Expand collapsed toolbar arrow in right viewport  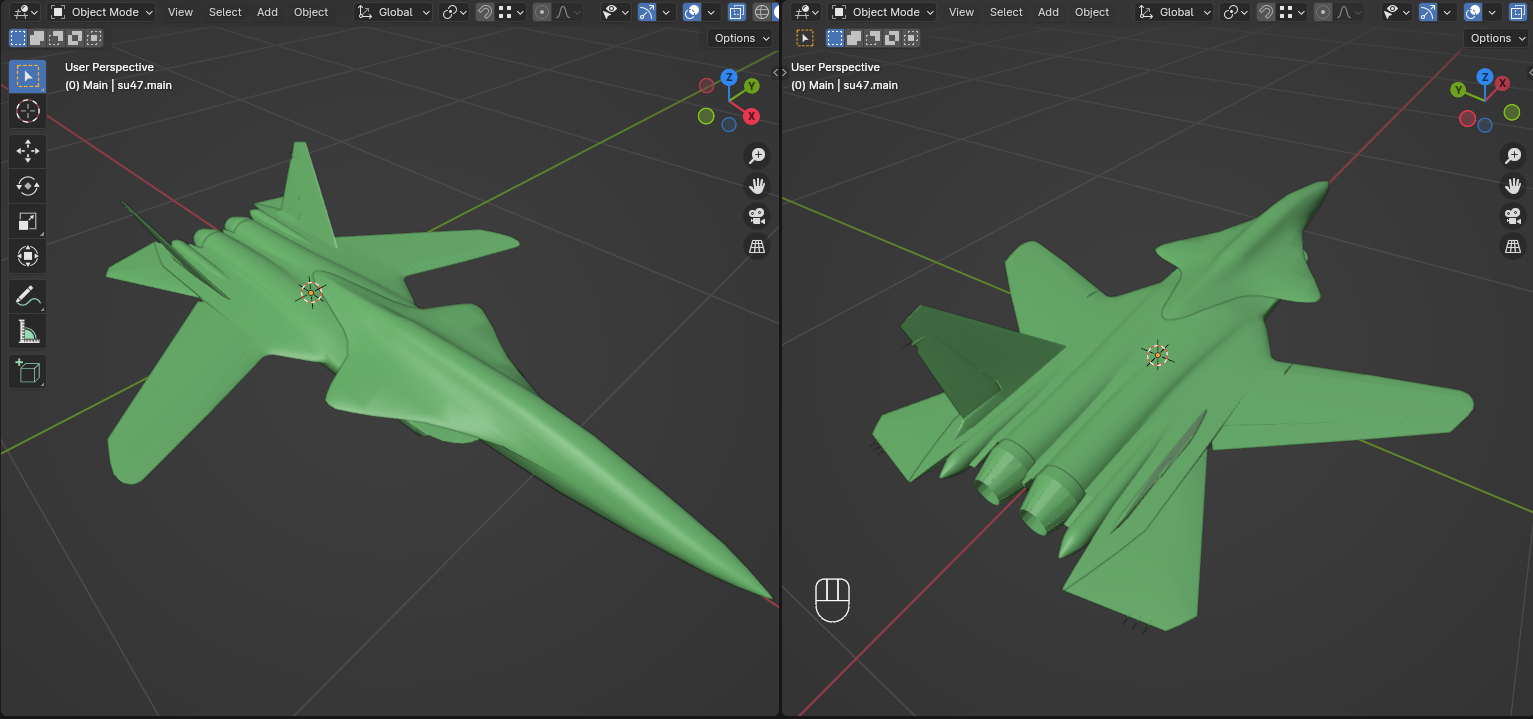point(787,73)
